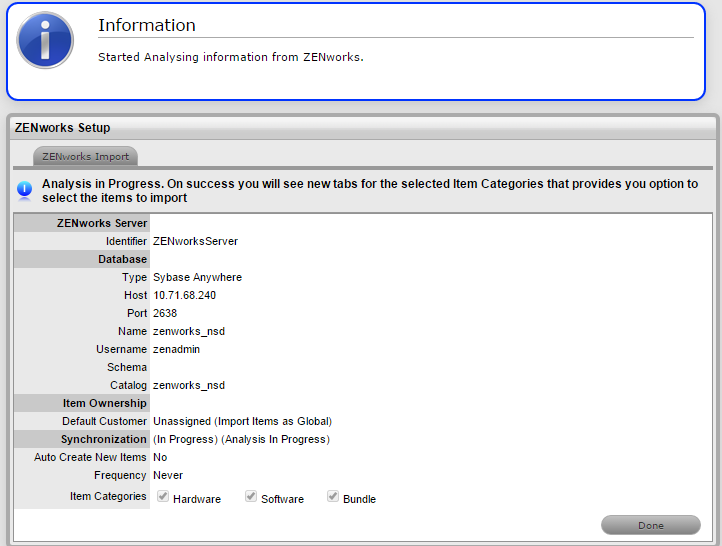Click the Database section header
Image resolution: width=722 pixels, height=546 pixels.
(122, 259)
